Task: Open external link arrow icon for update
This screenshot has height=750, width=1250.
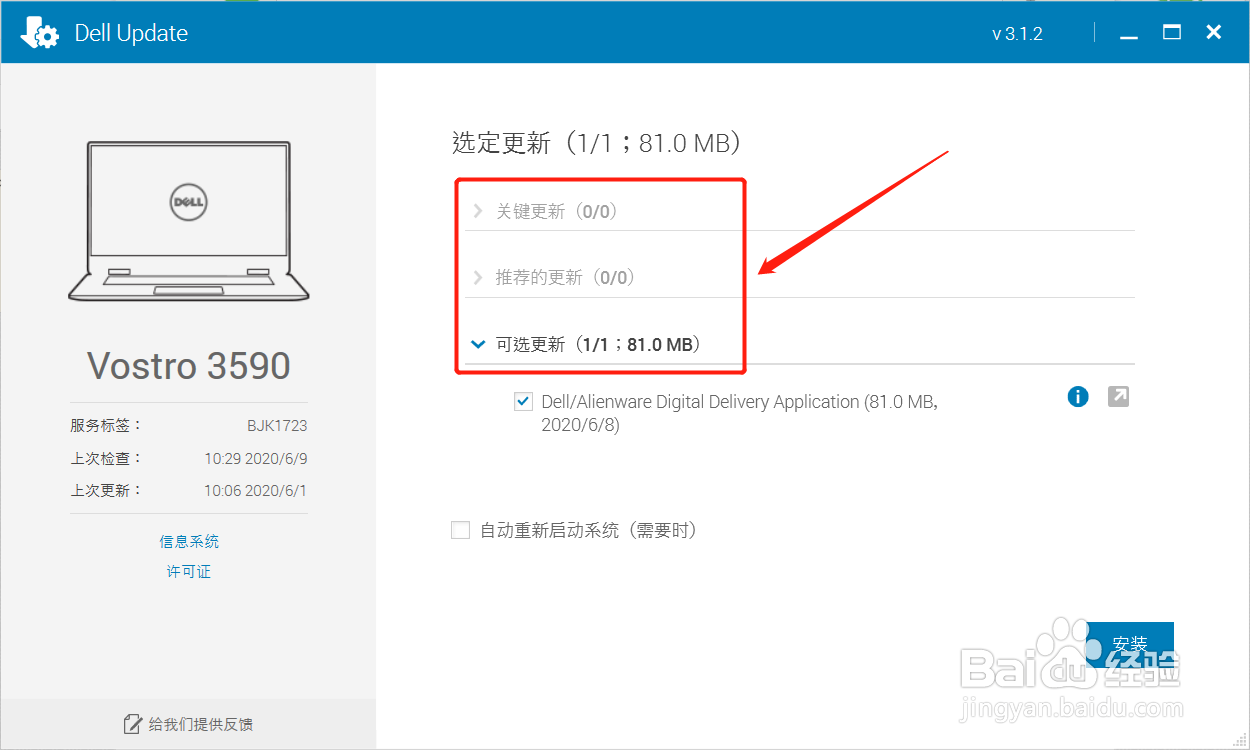Action: pos(1119,397)
